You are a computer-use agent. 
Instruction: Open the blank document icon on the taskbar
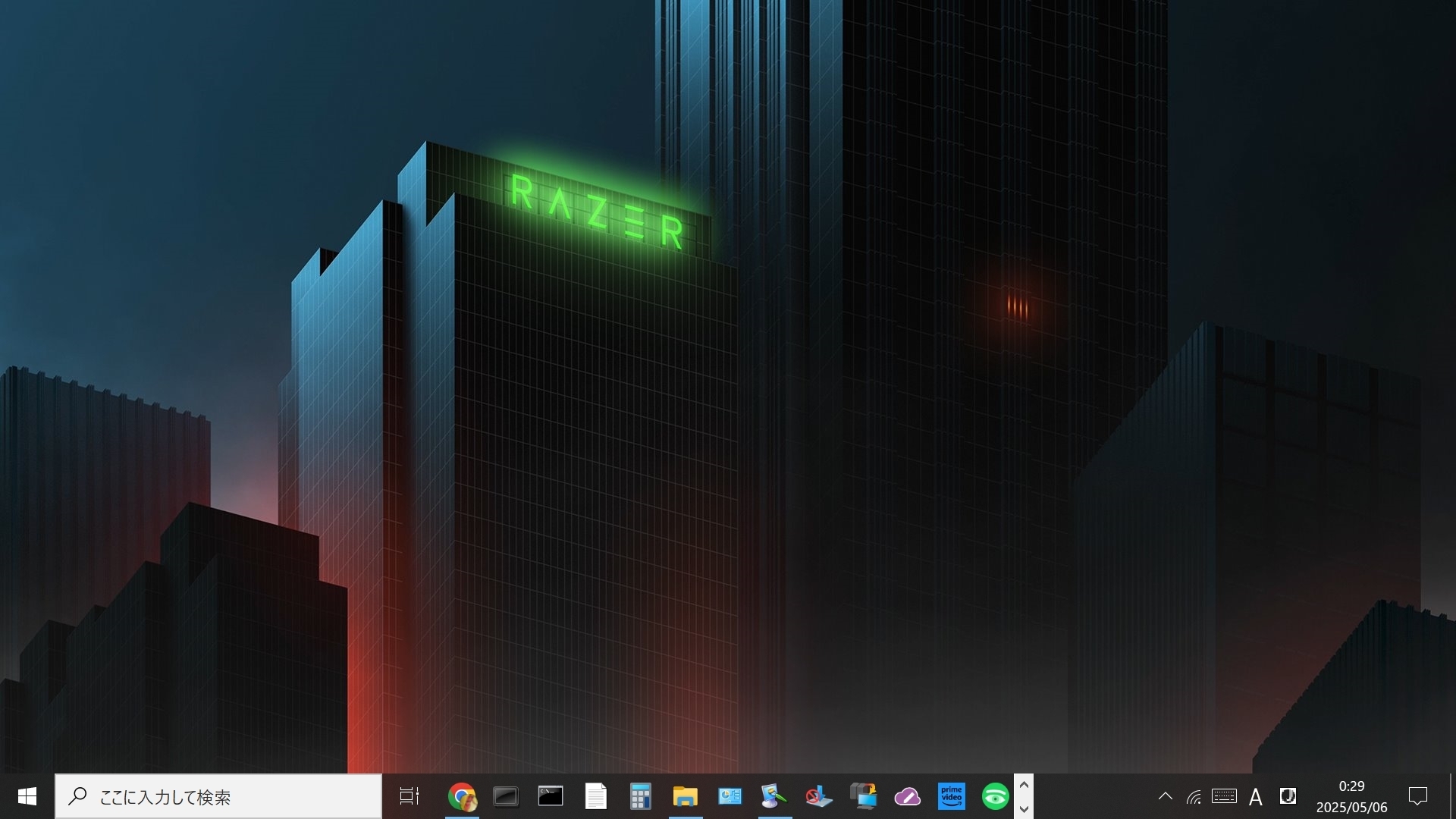pos(596,796)
